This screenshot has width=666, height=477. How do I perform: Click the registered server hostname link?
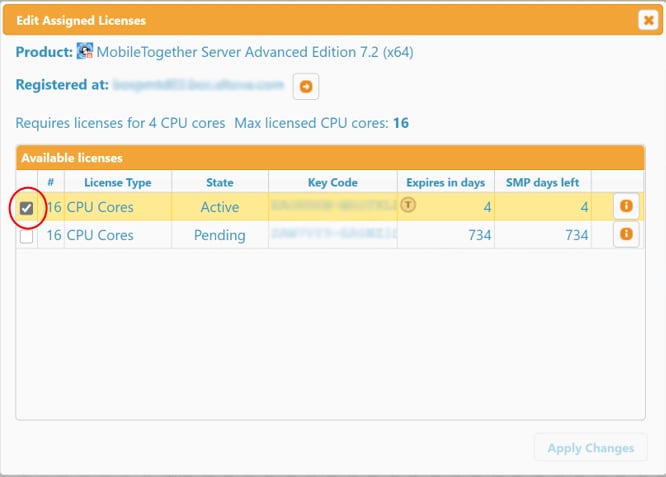point(198,86)
